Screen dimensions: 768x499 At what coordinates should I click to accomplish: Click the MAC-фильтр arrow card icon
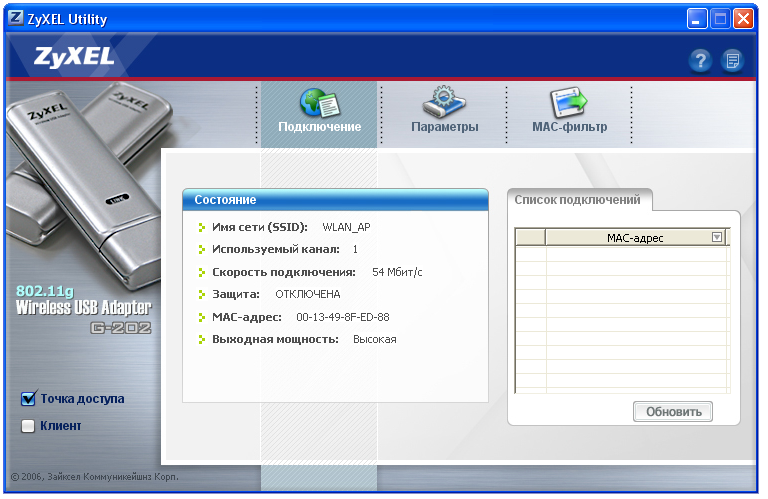[x=569, y=102]
